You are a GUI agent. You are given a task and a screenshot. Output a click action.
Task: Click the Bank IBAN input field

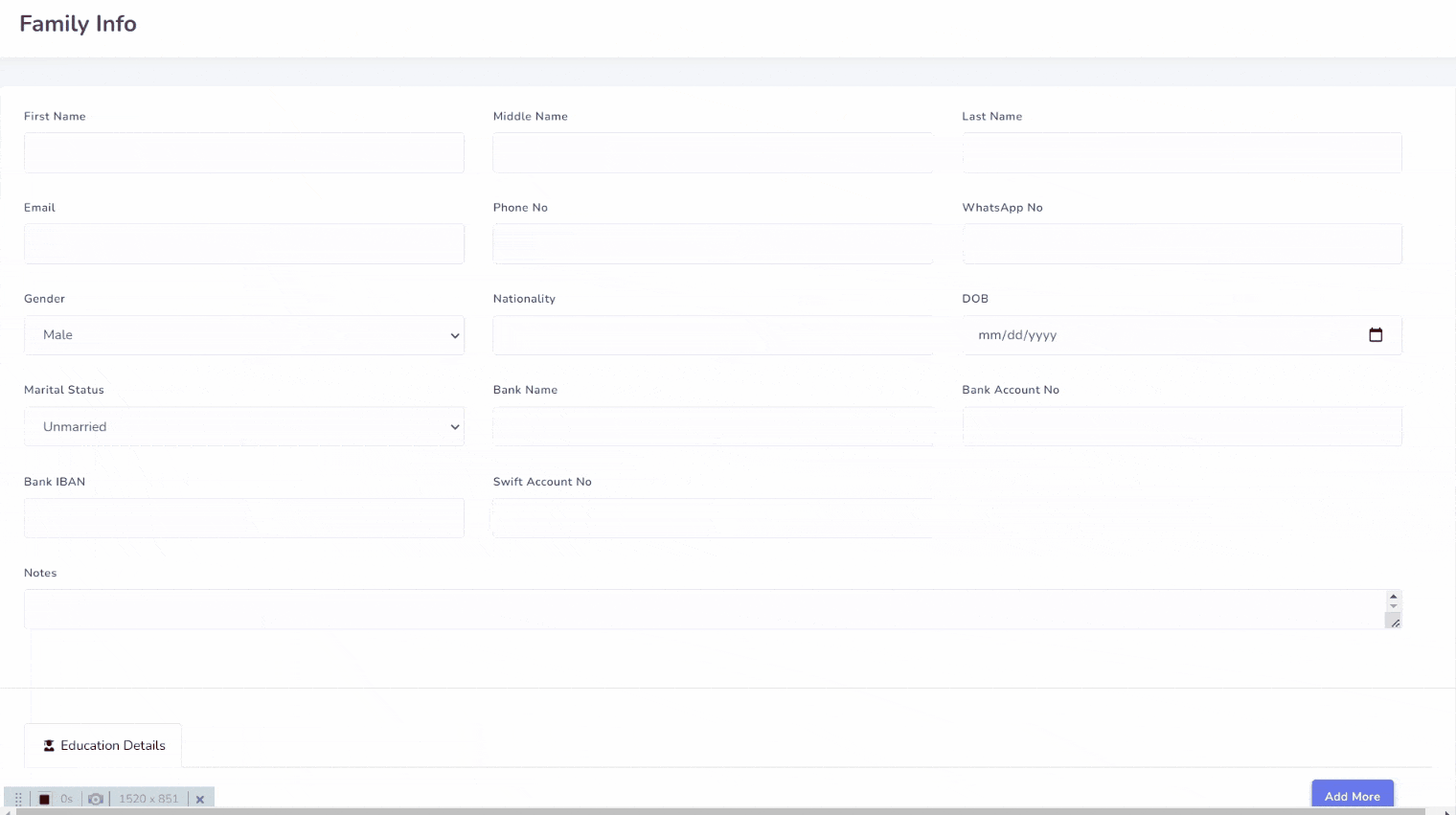click(x=244, y=518)
